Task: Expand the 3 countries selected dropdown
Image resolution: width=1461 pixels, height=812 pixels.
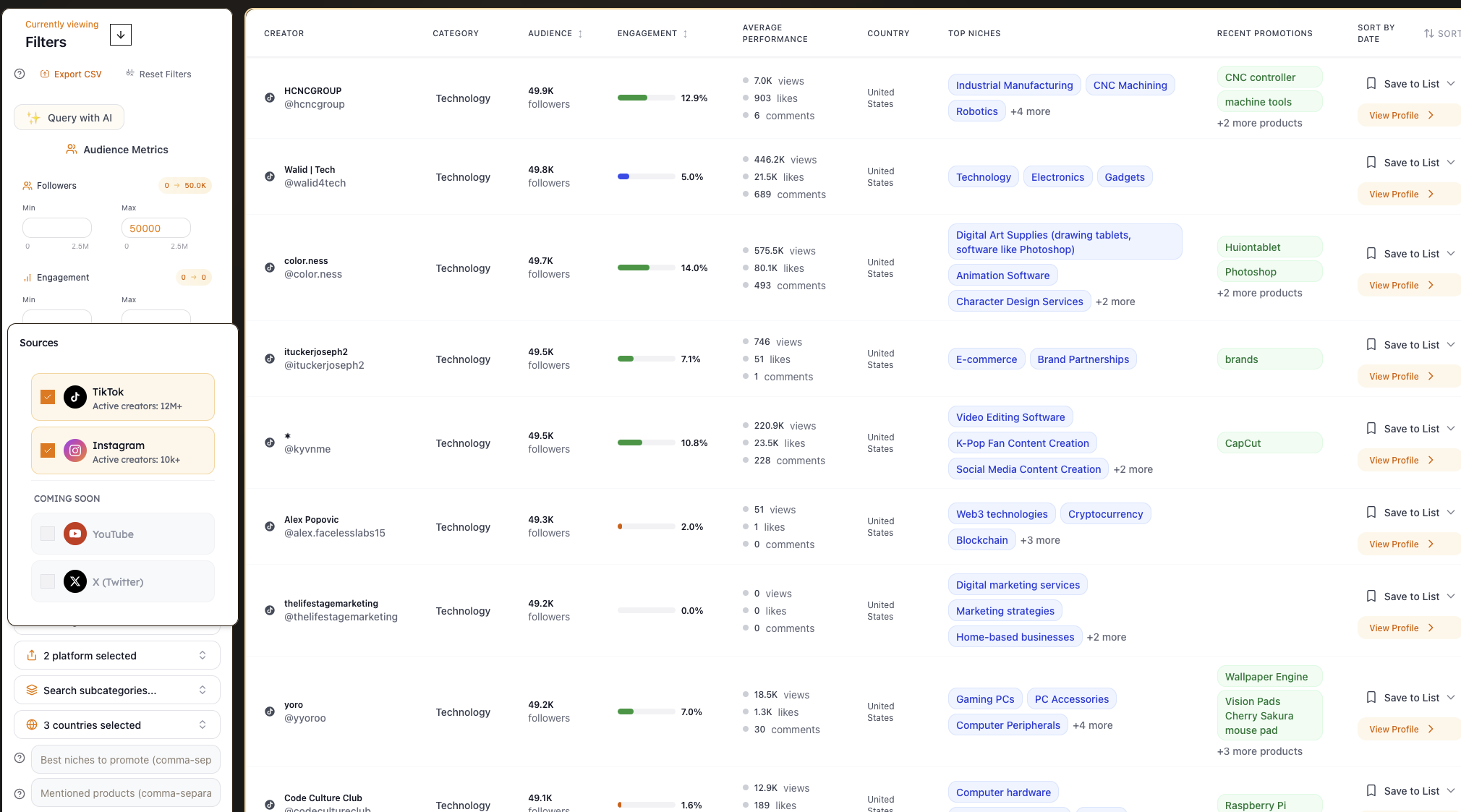Action: (x=117, y=725)
